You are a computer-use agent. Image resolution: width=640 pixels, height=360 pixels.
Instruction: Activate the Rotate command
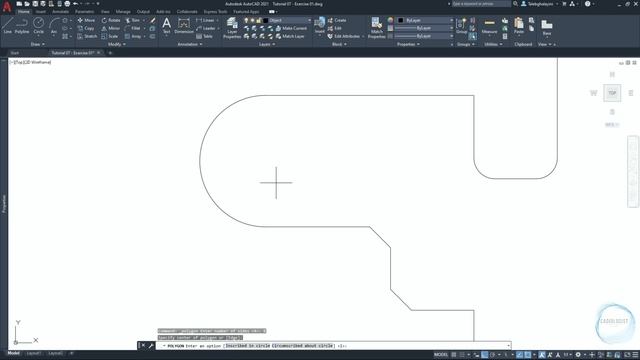click(x=111, y=20)
